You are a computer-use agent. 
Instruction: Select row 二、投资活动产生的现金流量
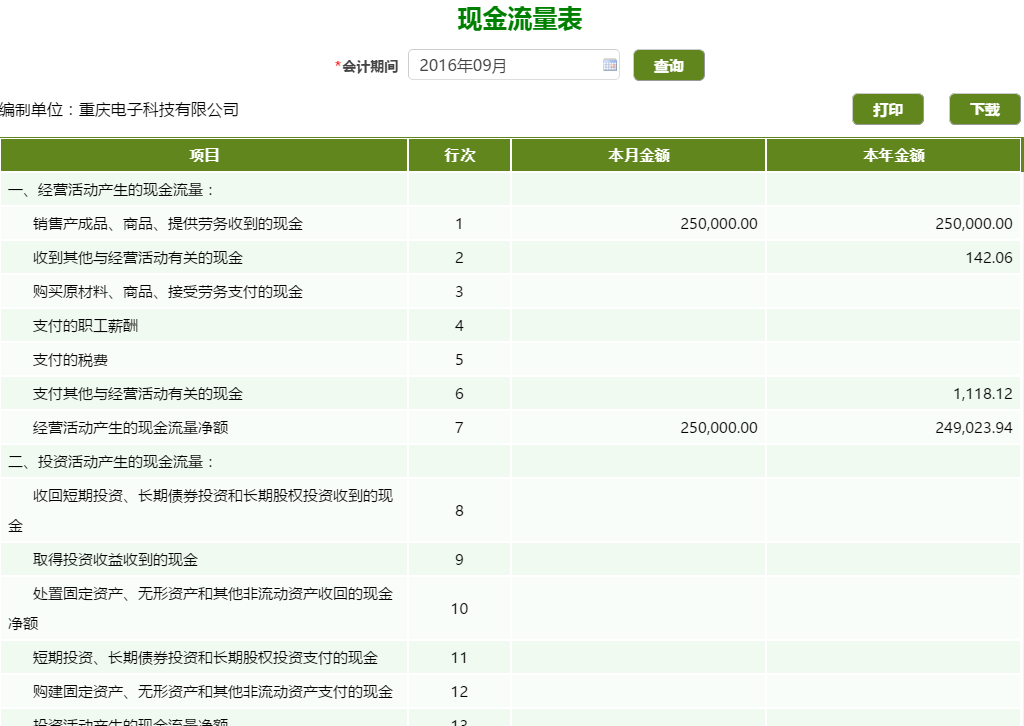click(x=510, y=462)
